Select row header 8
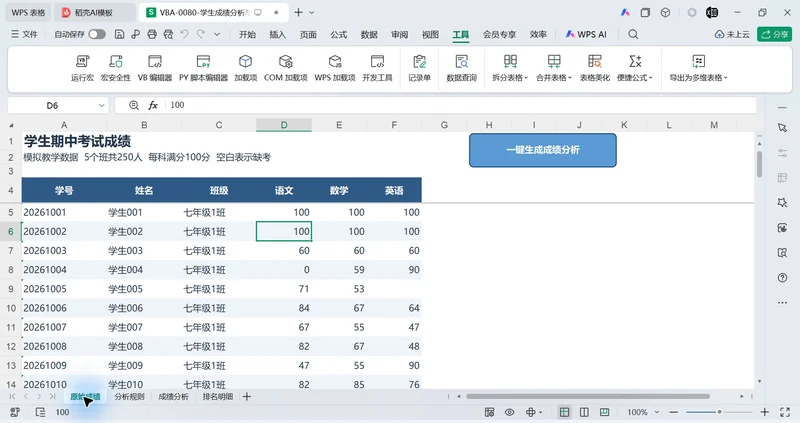This screenshot has height=423, width=800. click(11, 270)
